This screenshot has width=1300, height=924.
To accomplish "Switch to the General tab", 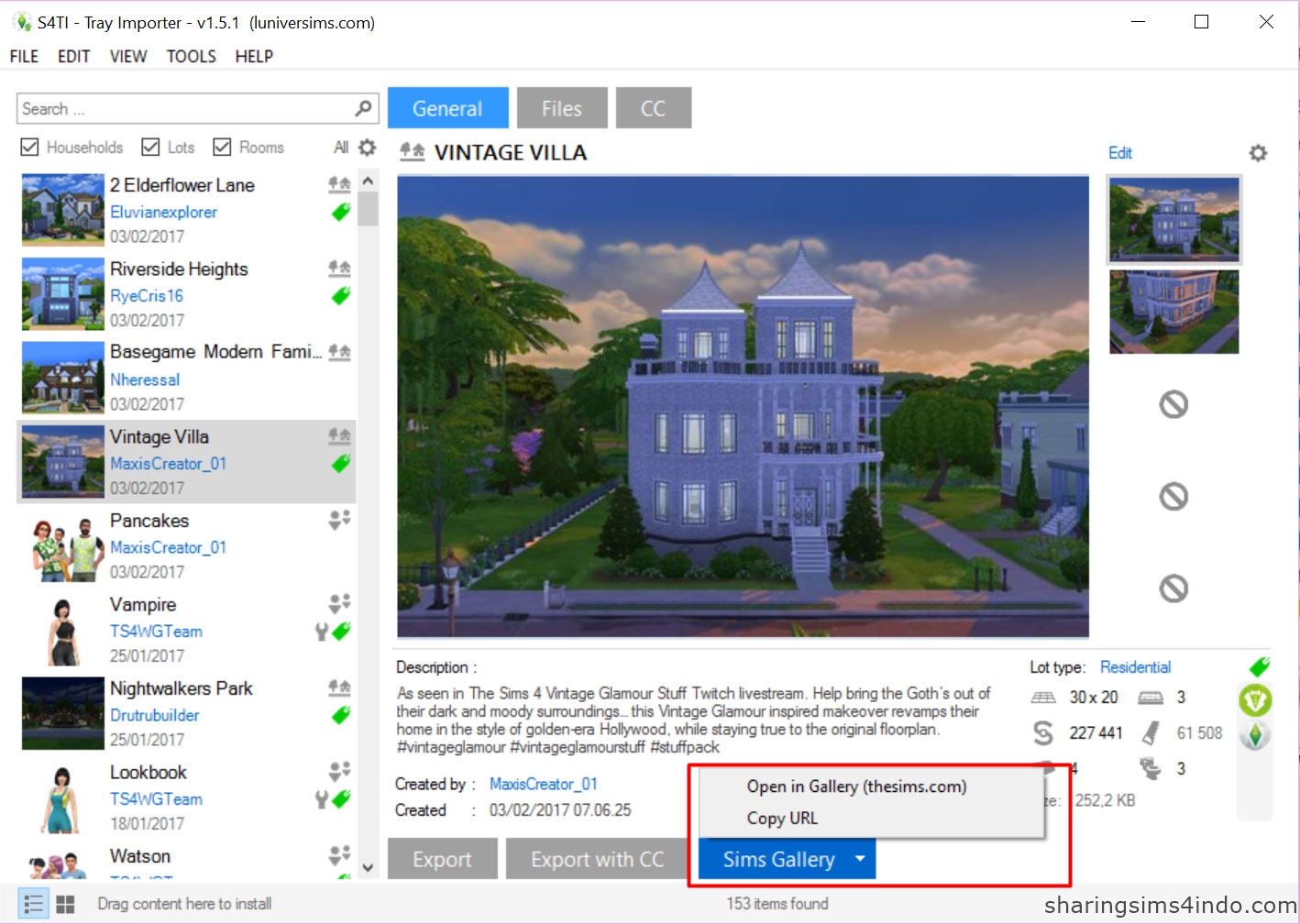I will (447, 108).
